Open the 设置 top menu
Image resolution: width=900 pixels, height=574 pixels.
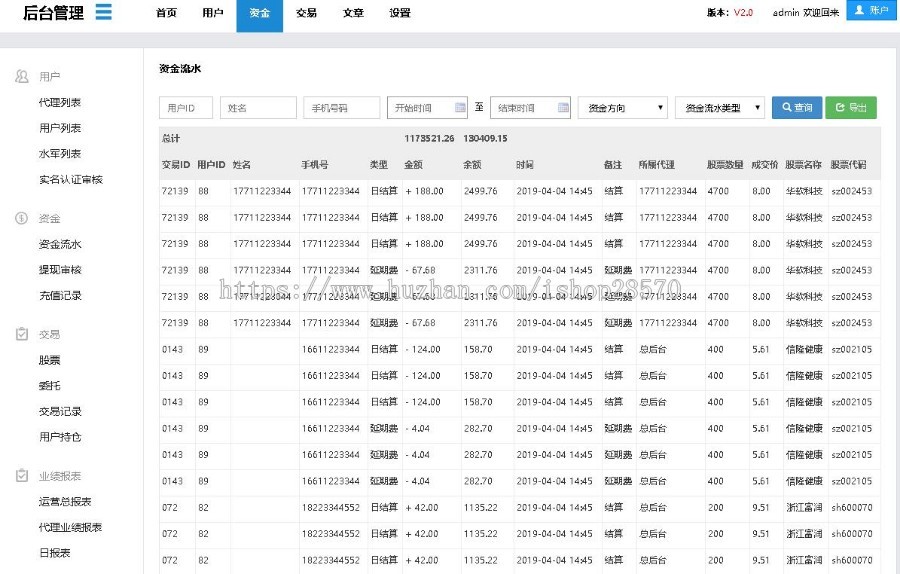(399, 13)
